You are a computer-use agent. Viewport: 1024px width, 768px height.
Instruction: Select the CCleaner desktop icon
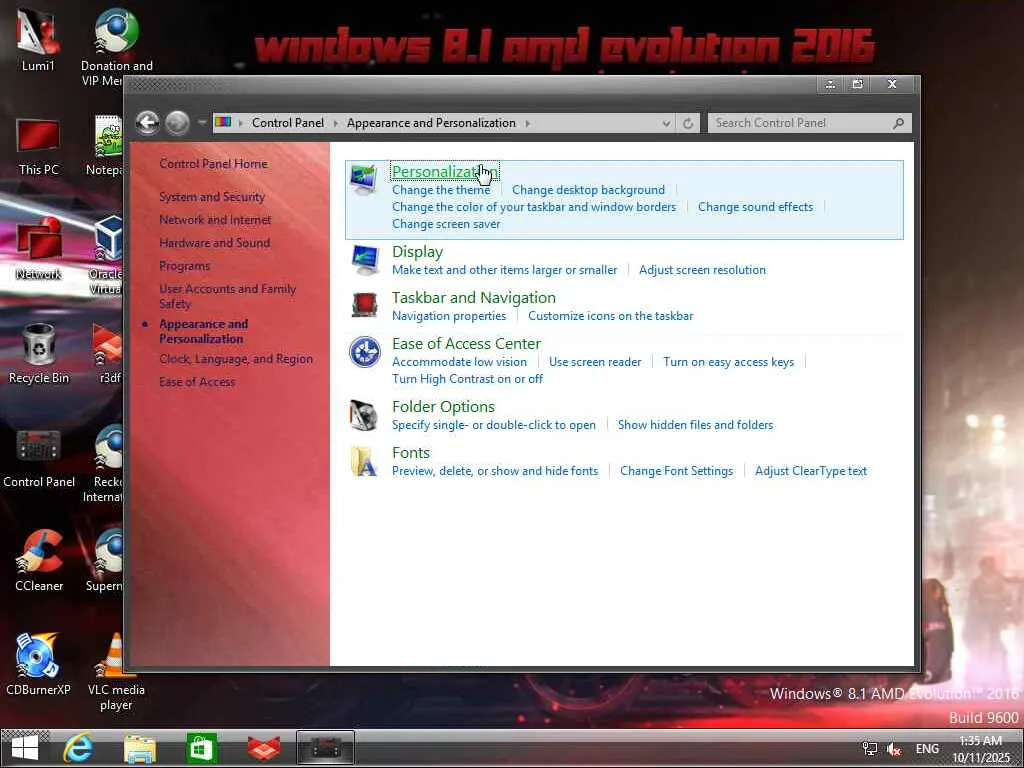[39, 562]
